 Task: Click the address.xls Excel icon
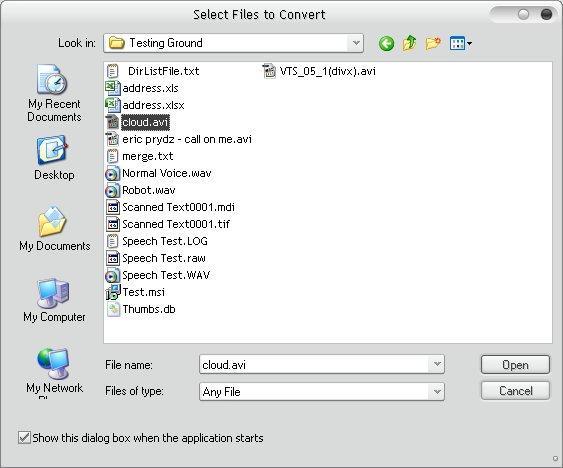[112, 88]
